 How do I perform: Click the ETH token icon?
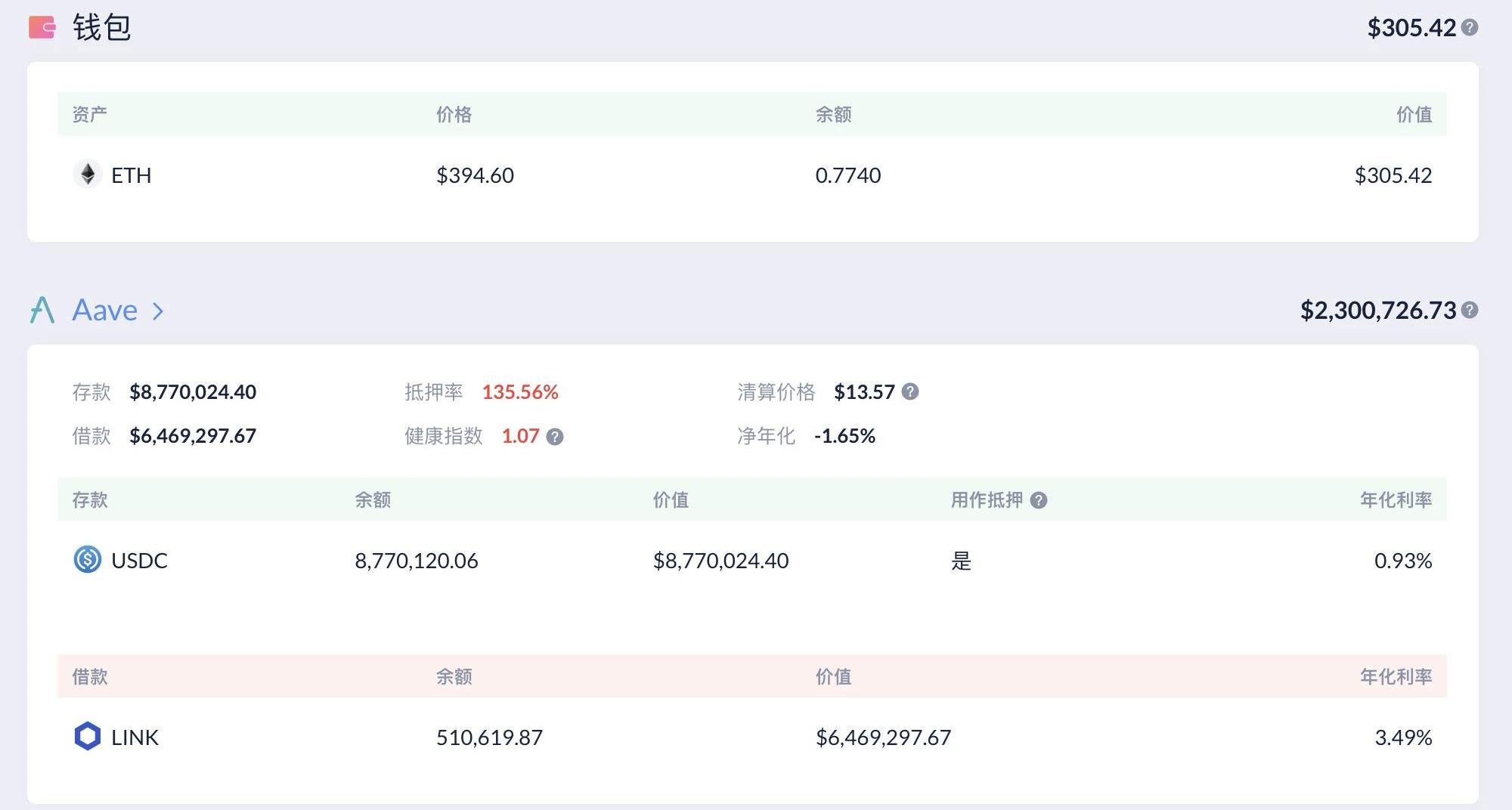click(88, 175)
